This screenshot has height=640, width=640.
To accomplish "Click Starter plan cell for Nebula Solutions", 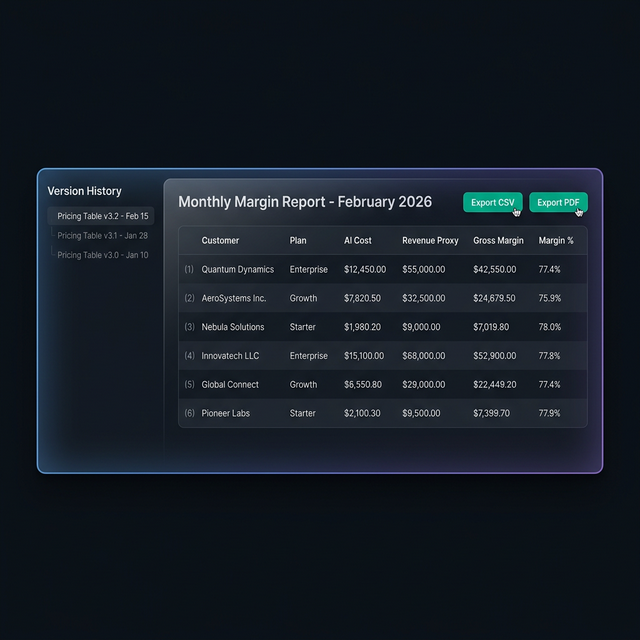I will coord(302,327).
